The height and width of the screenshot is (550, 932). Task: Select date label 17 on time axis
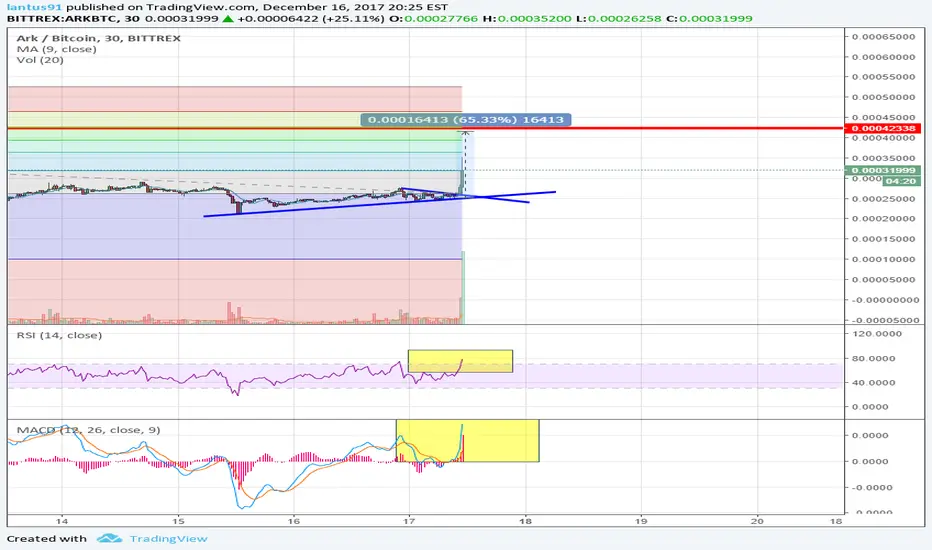pos(409,521)
